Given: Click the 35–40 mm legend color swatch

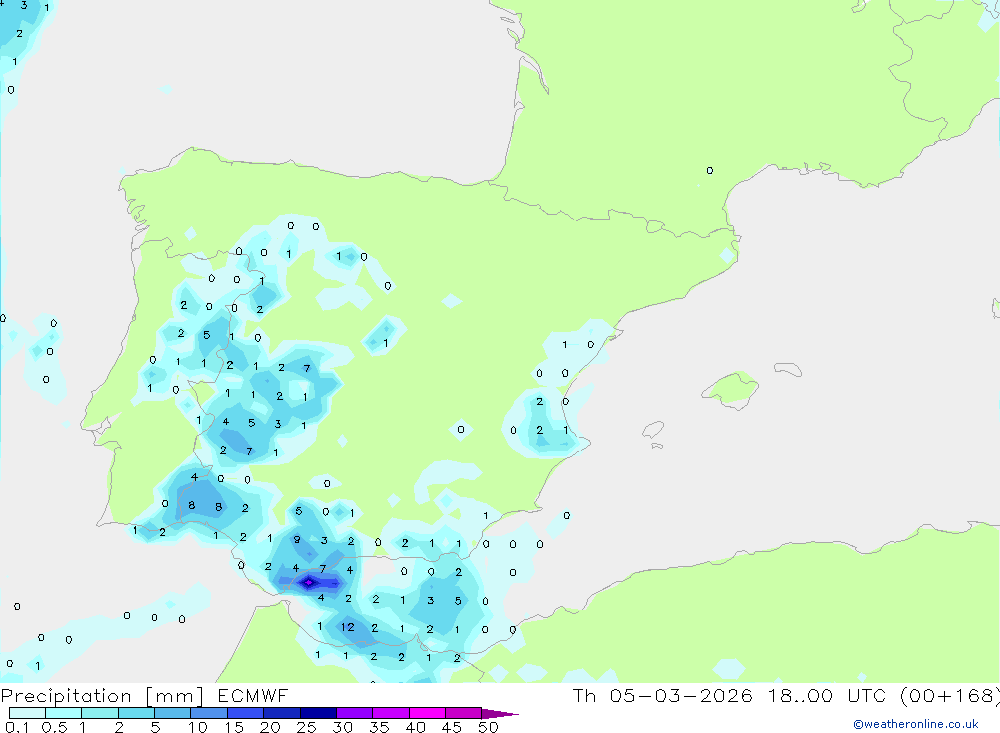Looking at the screenshot, I should coord(391,713).
